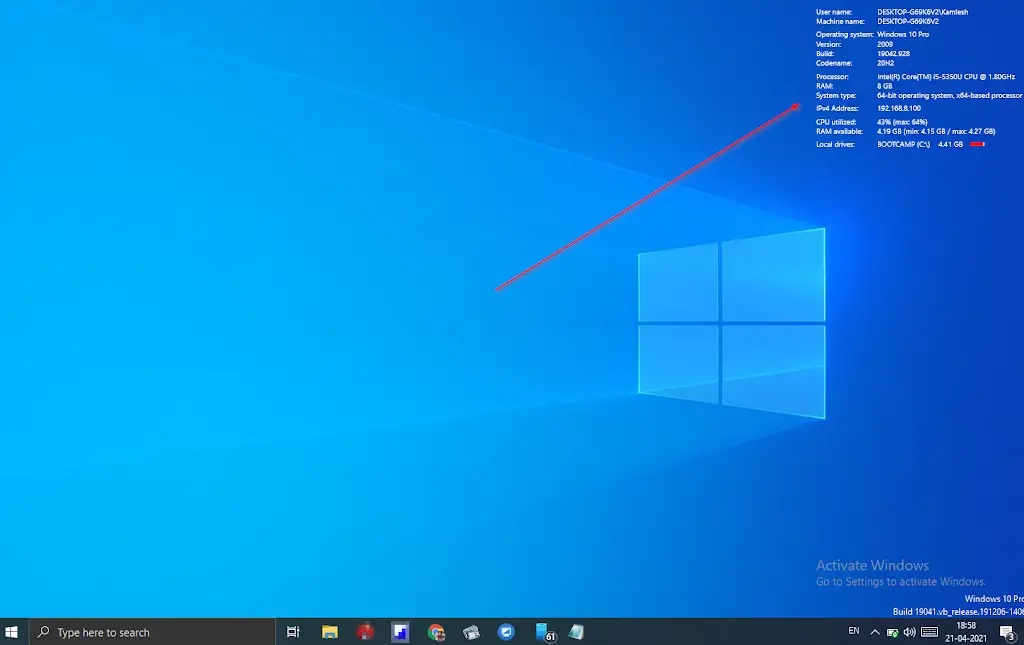
Task: Click the 'User name:' label
Action: click(834, 12)
